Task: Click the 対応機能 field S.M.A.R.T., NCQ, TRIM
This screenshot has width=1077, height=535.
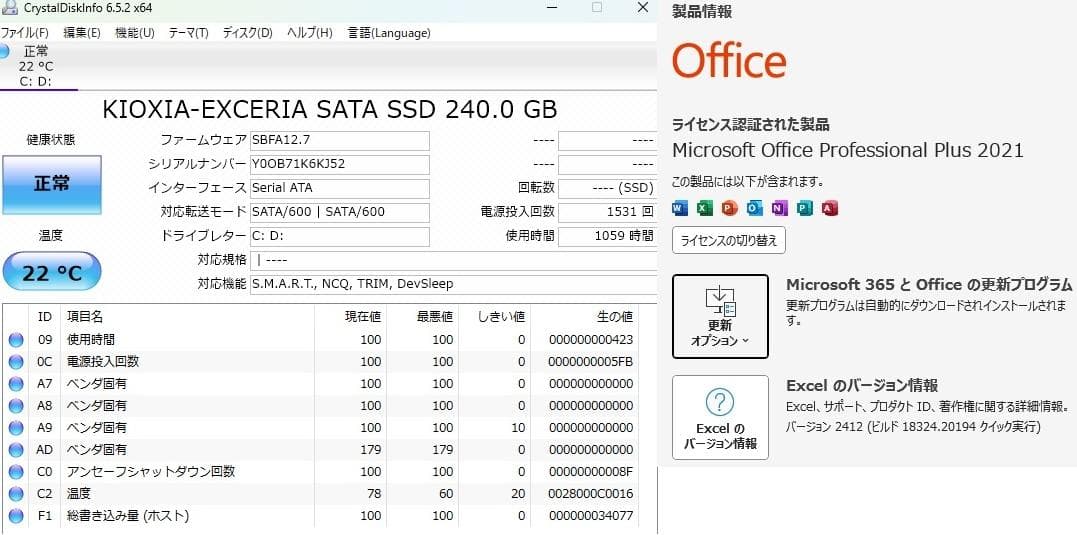Action: 453,284
